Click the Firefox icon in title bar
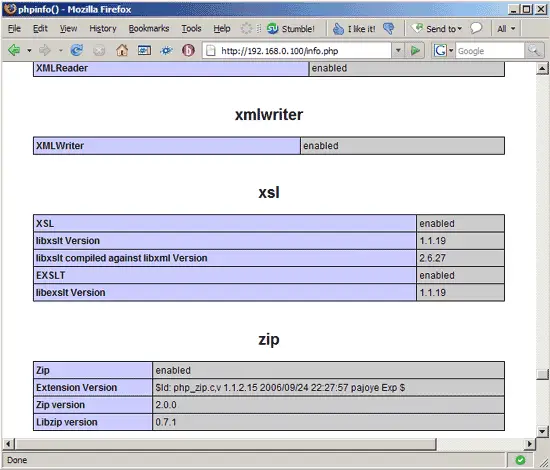This screenshot has height=470, width=550. pos(9,9)
